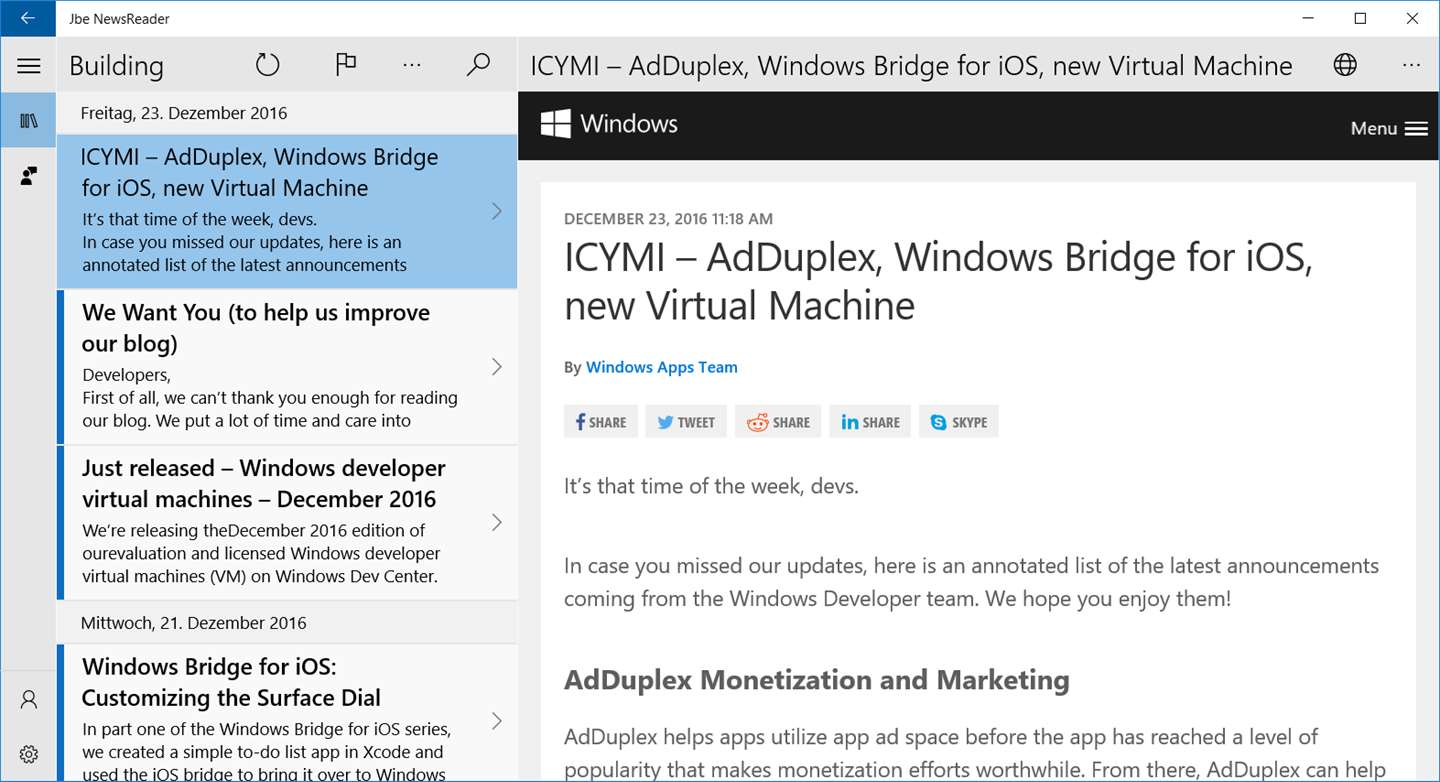Follow the Windows Apps Team link
Viewport: 1440px width, 782px height.
coord(661,367)
